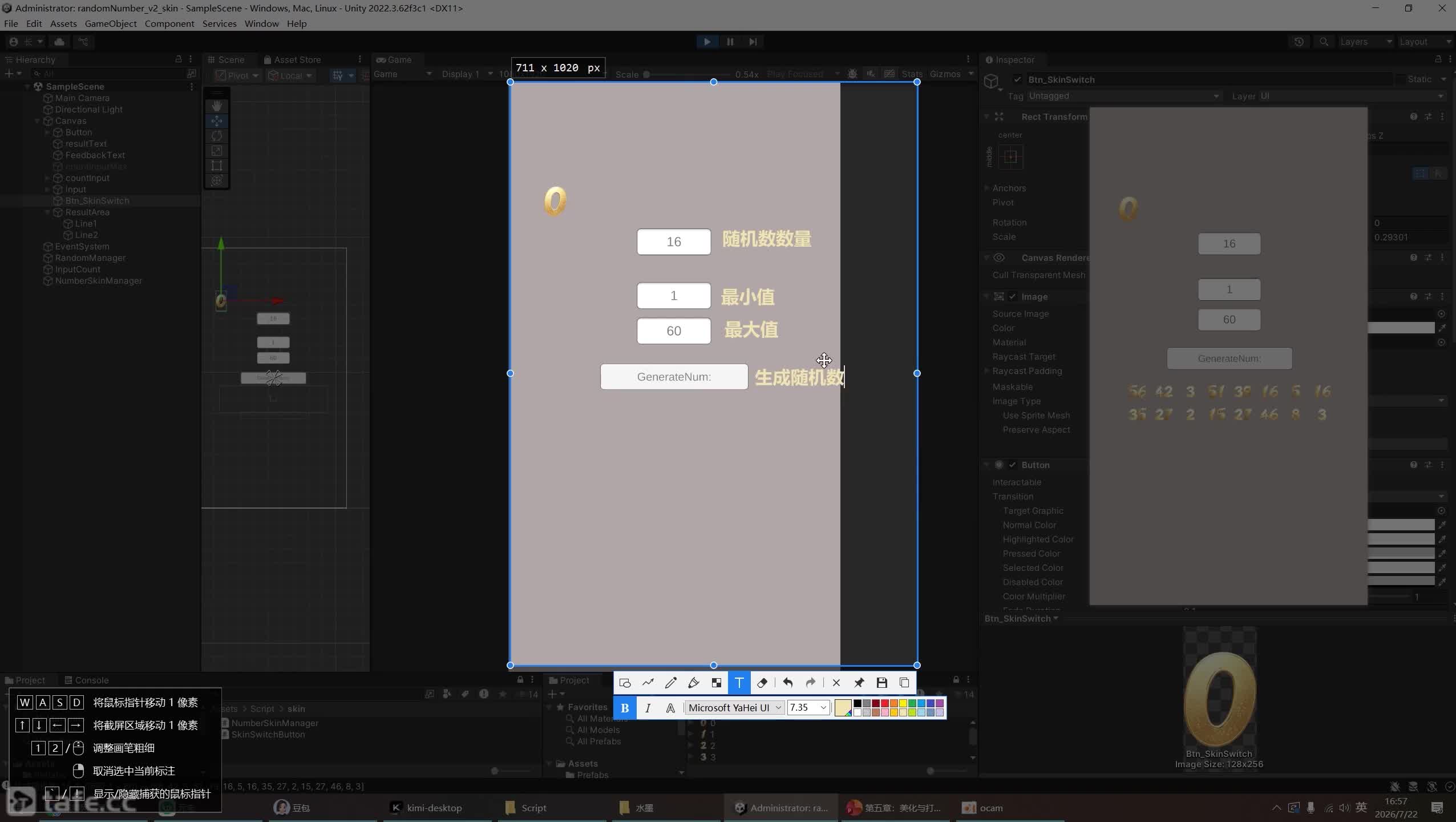Open the font family dropdown
The image size is (1456, 822).
[735, 708]
